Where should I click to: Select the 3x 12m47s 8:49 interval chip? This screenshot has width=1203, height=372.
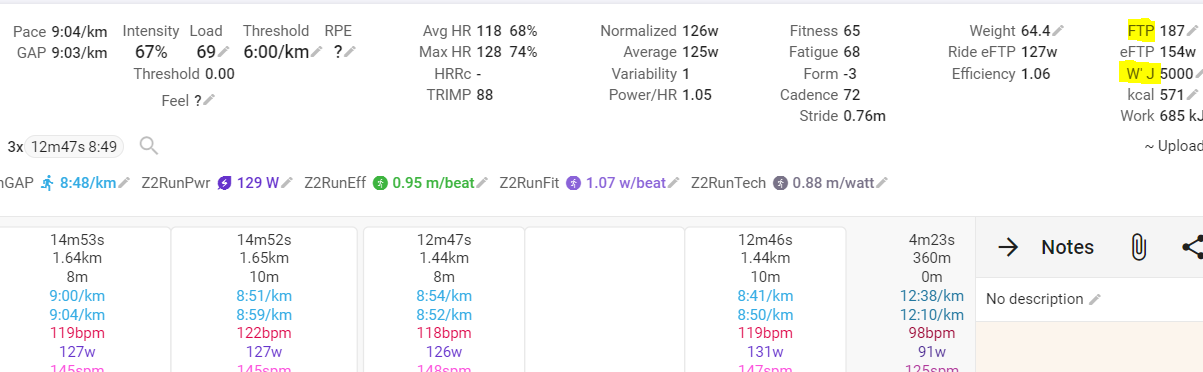[73, 147]
